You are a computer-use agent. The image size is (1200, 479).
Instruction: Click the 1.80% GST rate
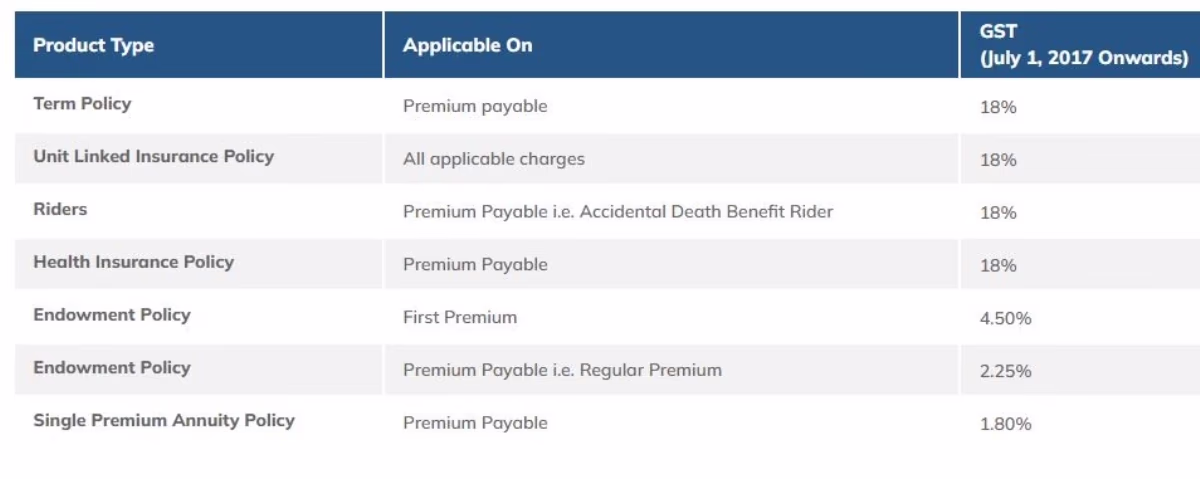tap(1005, 424)
